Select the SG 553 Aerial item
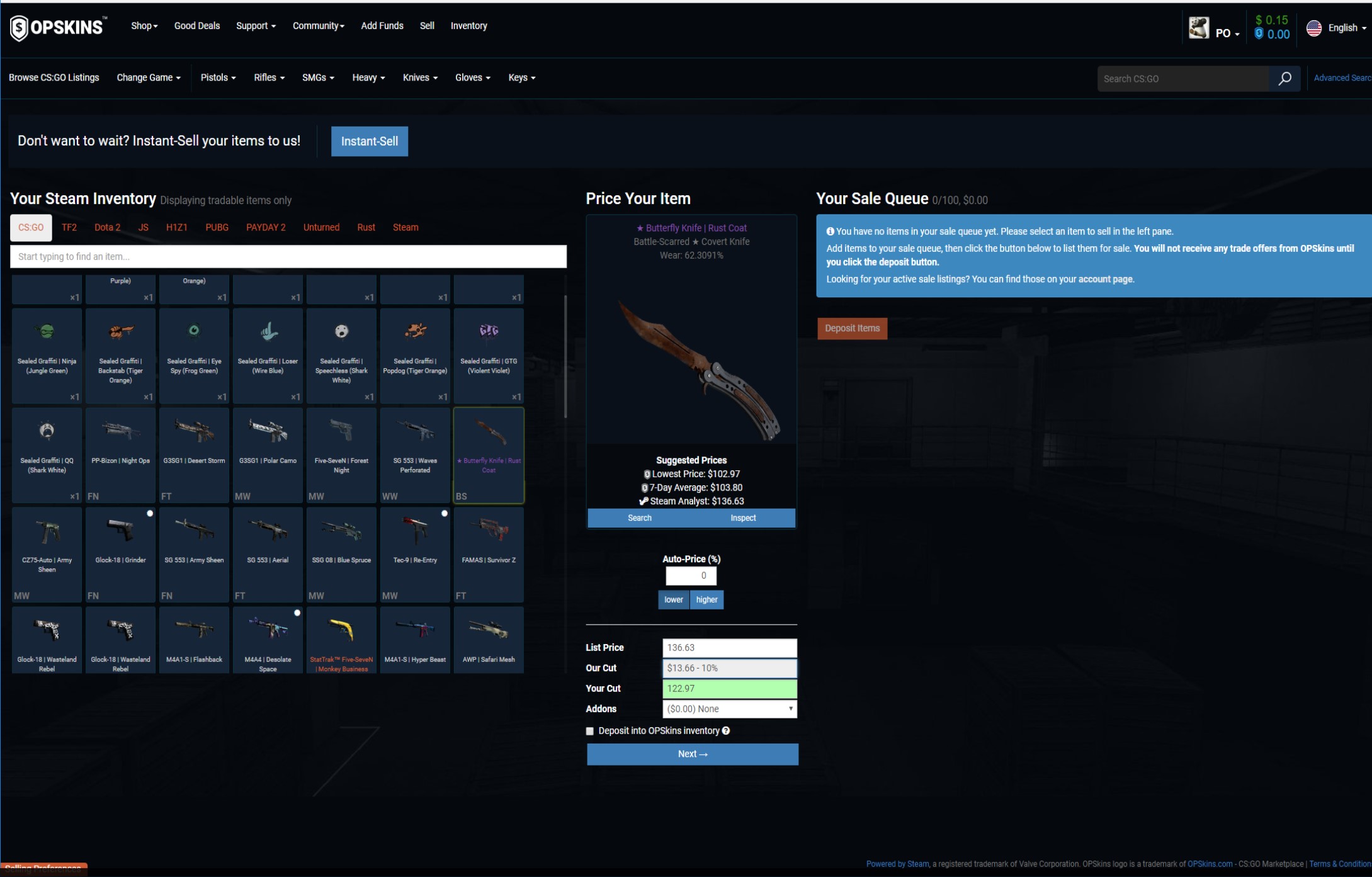Viewport: 1372px width, 877px height. click(268, 555)
